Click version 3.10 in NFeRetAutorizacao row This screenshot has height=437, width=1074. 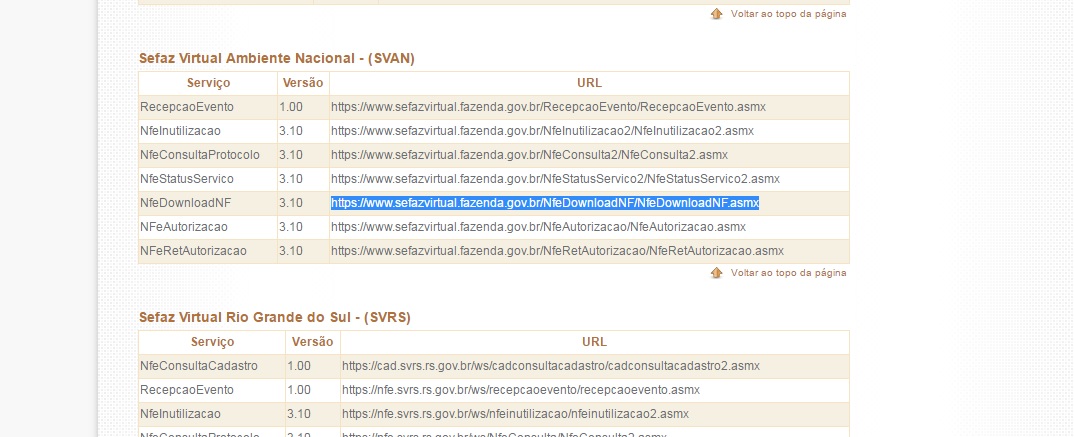[290, 251]
